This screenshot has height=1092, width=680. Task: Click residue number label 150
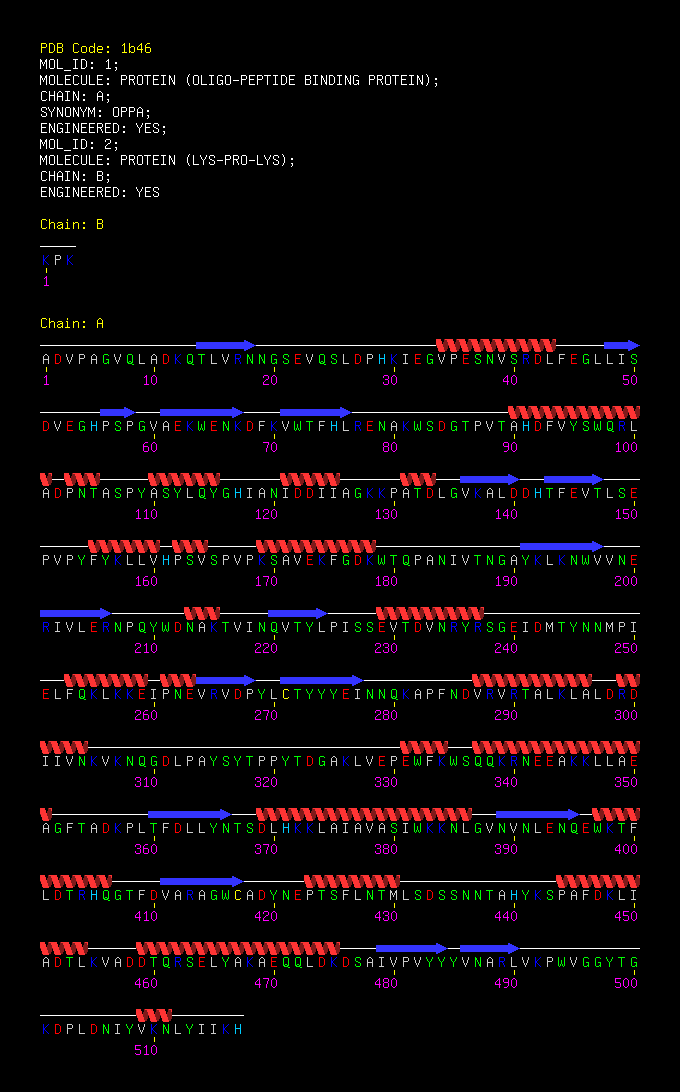click(626, 514)
